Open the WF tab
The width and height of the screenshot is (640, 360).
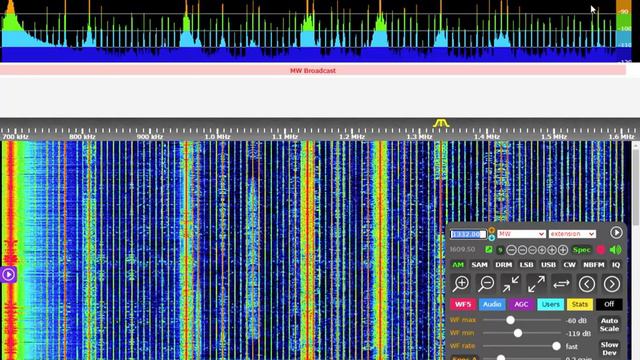coord(463,304)
